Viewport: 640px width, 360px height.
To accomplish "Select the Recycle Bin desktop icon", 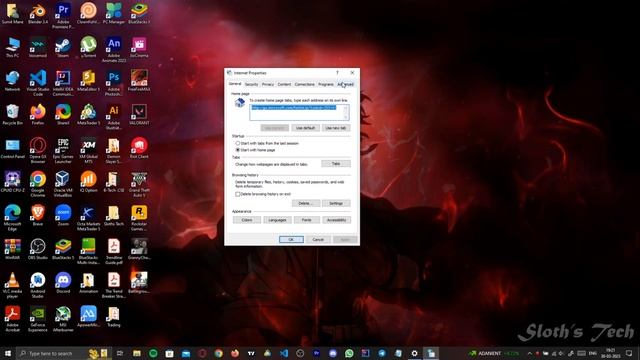I will tap(12, 115).
